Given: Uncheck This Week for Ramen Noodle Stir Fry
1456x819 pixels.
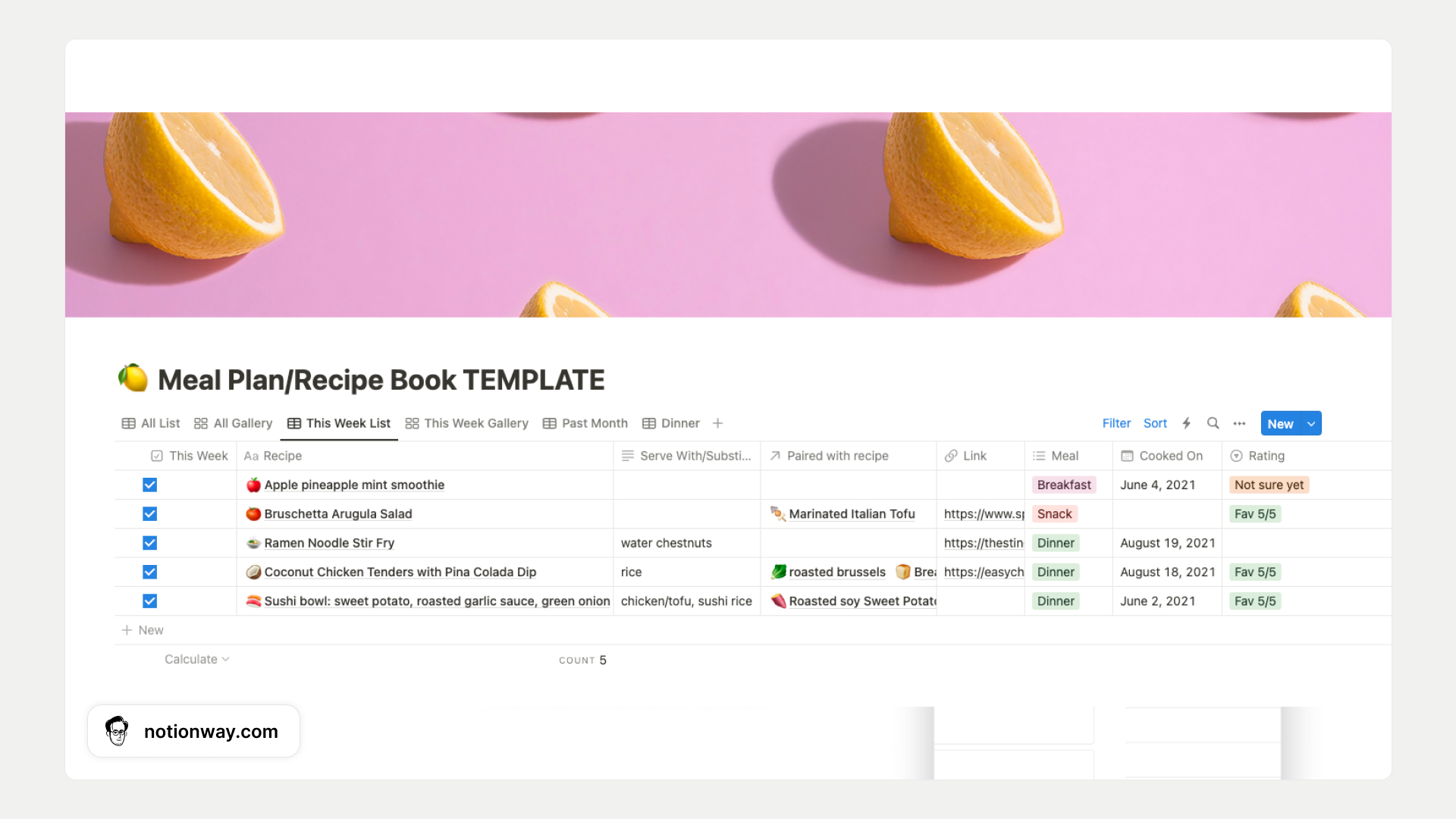Looking at the screenshot, I should [x=150, y=543].
